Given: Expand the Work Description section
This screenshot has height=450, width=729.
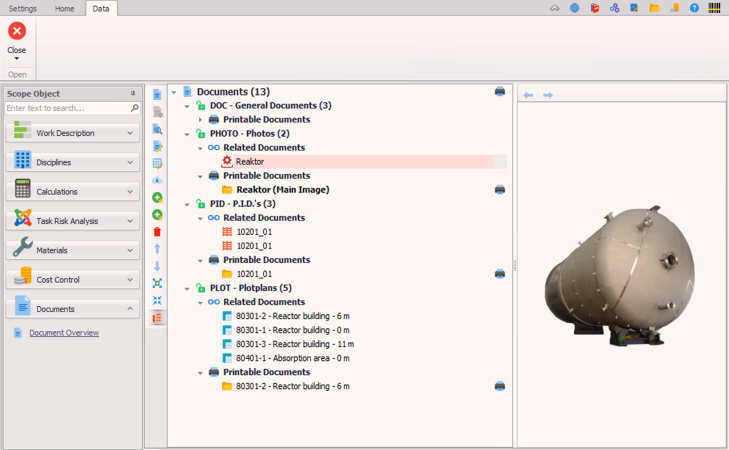Looking at the screenshot, I should pos(130,133).
